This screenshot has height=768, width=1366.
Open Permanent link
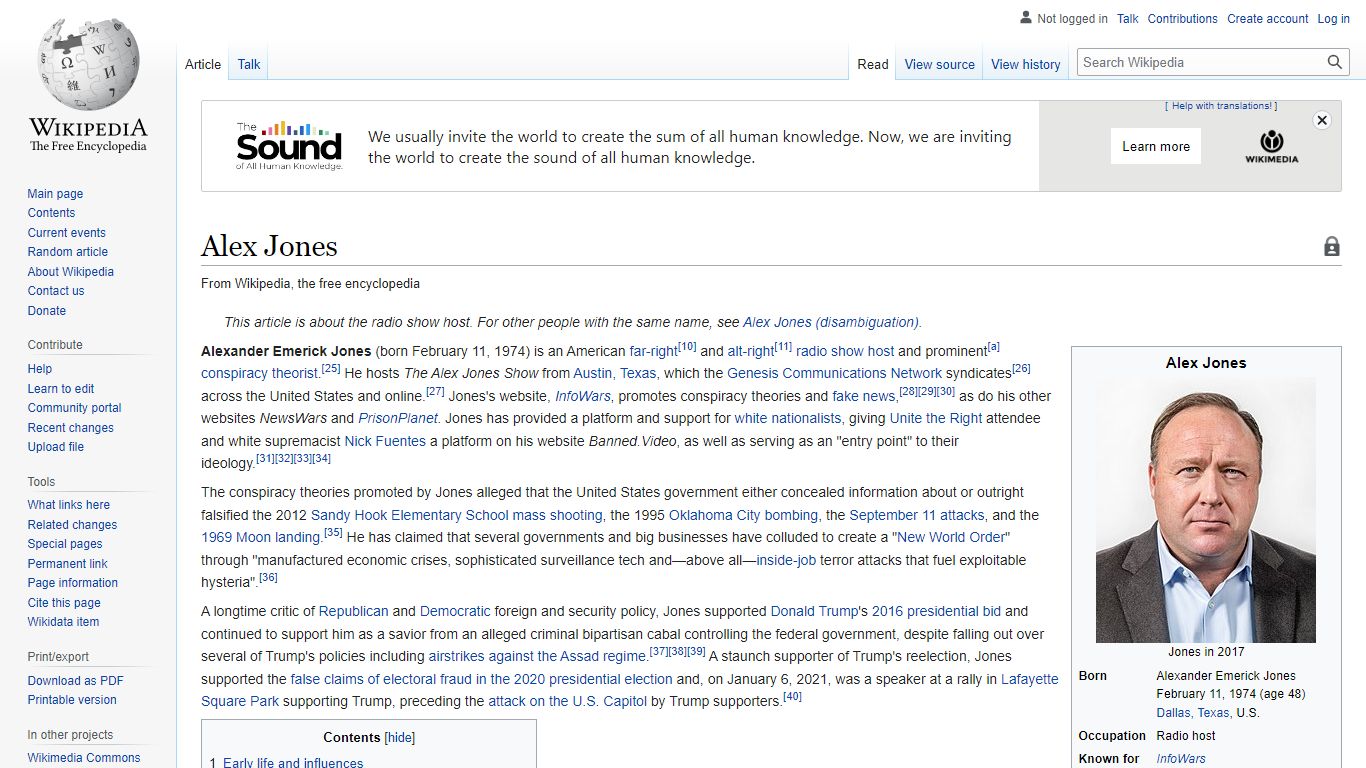[x=67, y=564]
